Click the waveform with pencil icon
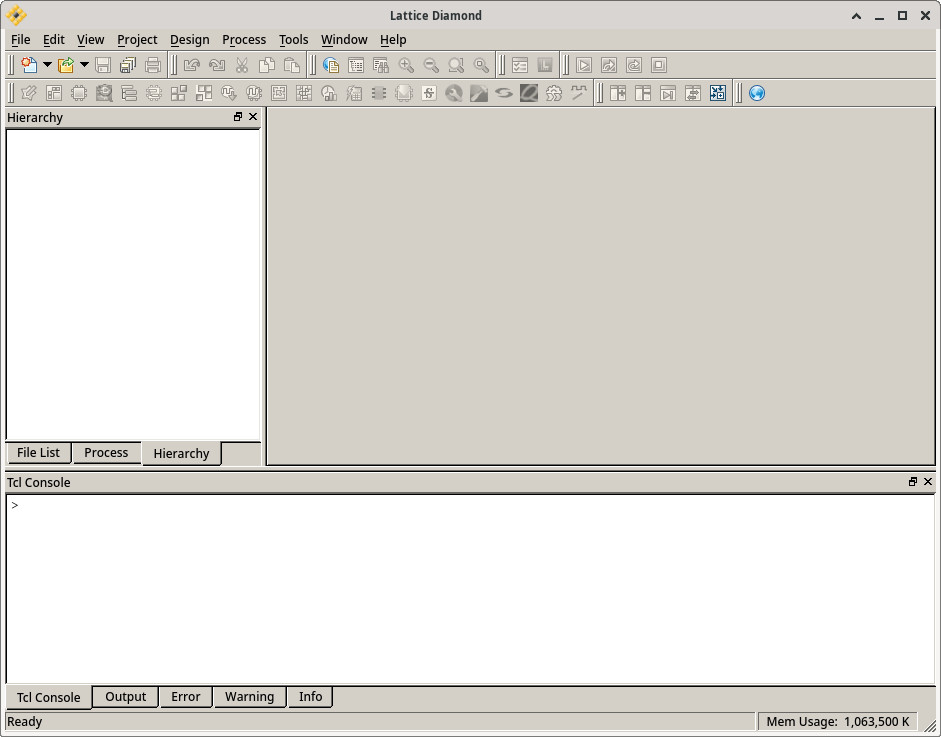Screen dimensions: 941x737 coord(579,93)
